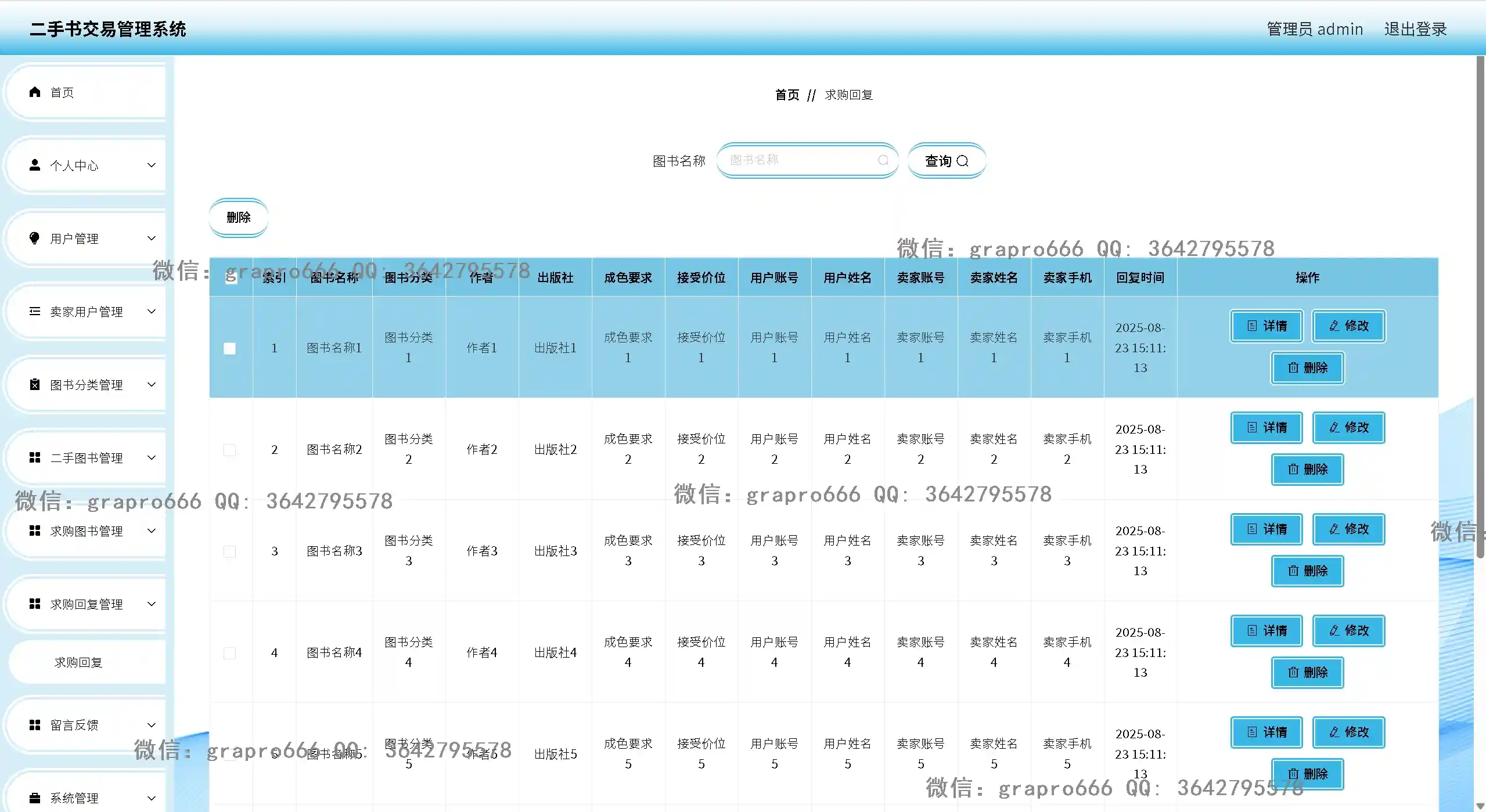Click the page vertical scrollbar thumb
The image size is (1486, 812).
pyautogui.click(x=1480, y=308)
